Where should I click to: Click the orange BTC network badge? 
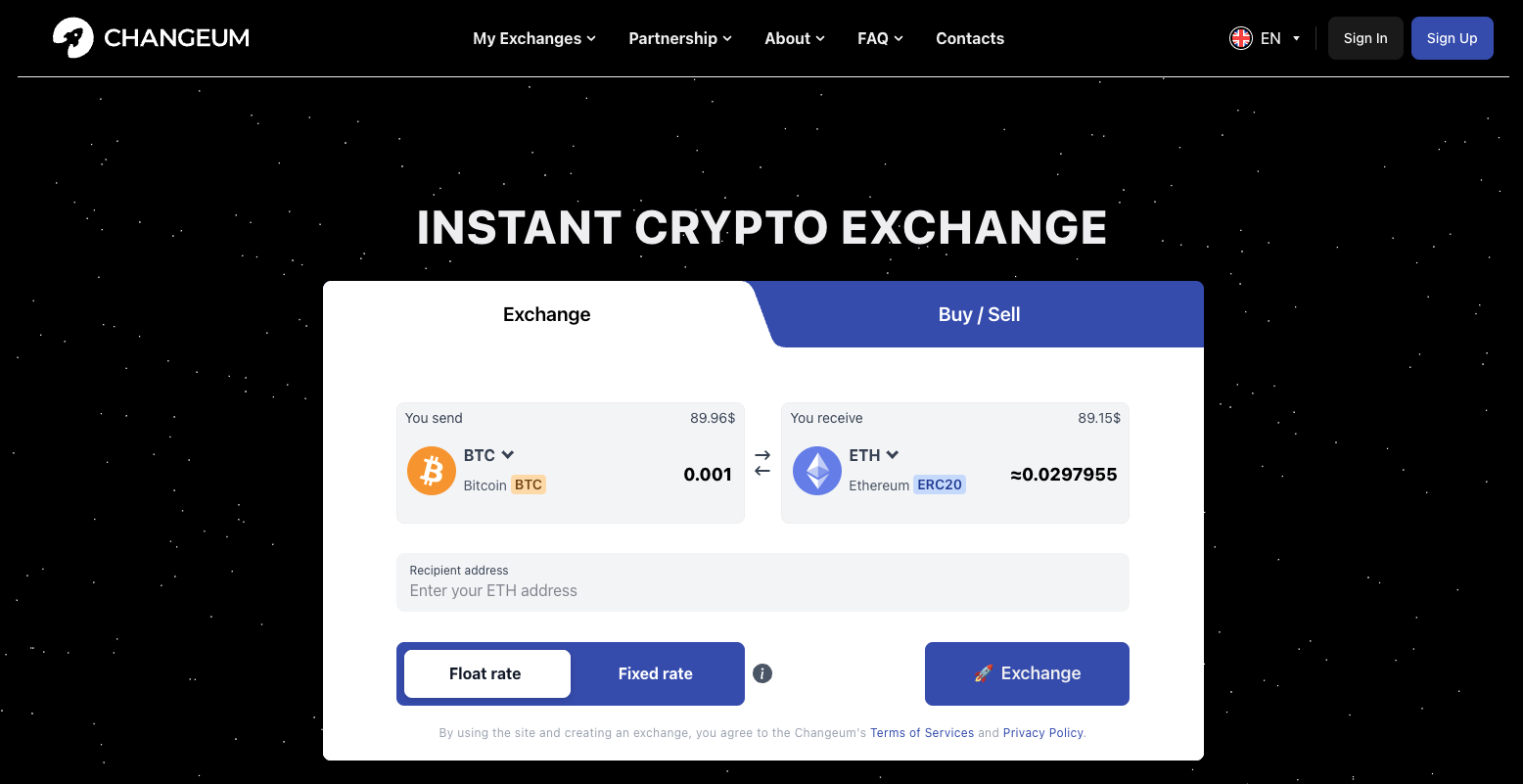pos(529,484)
